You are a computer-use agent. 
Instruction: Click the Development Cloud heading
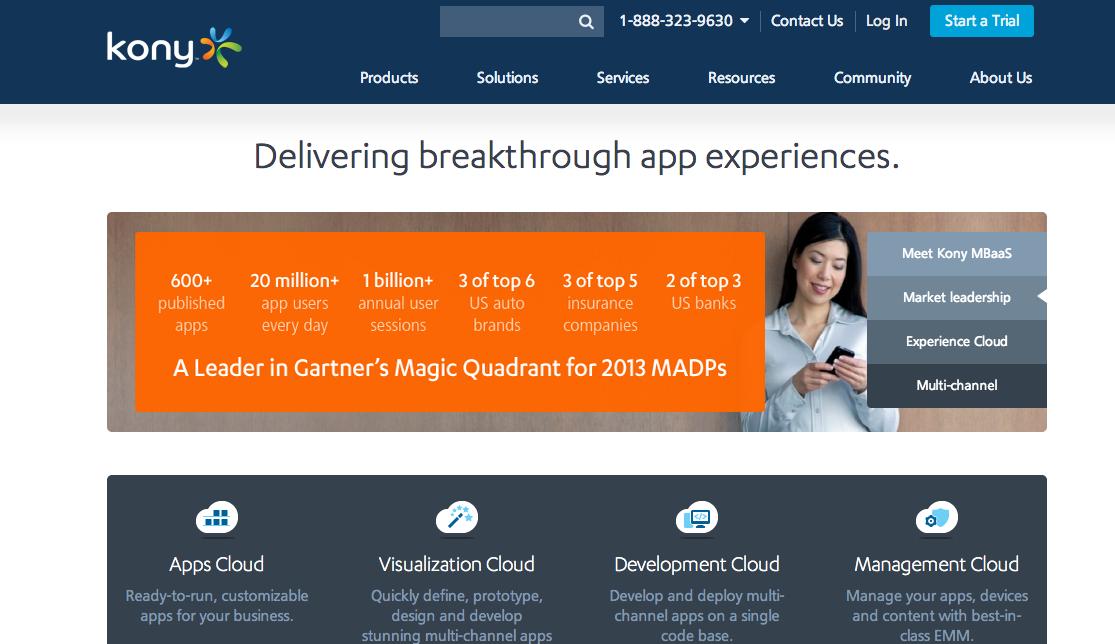(x=697, y=564)
